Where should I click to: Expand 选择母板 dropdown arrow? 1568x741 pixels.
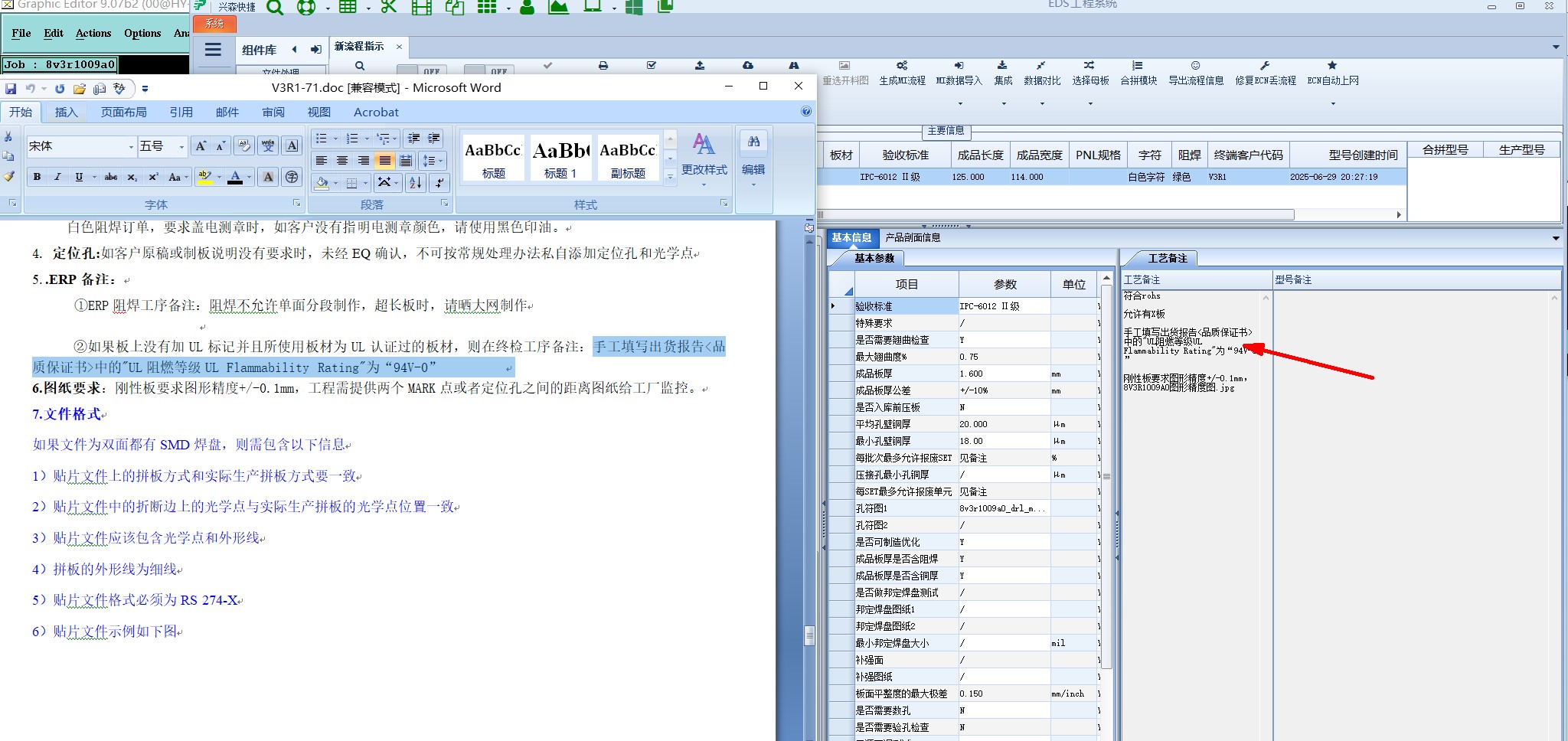[1090, 103]
